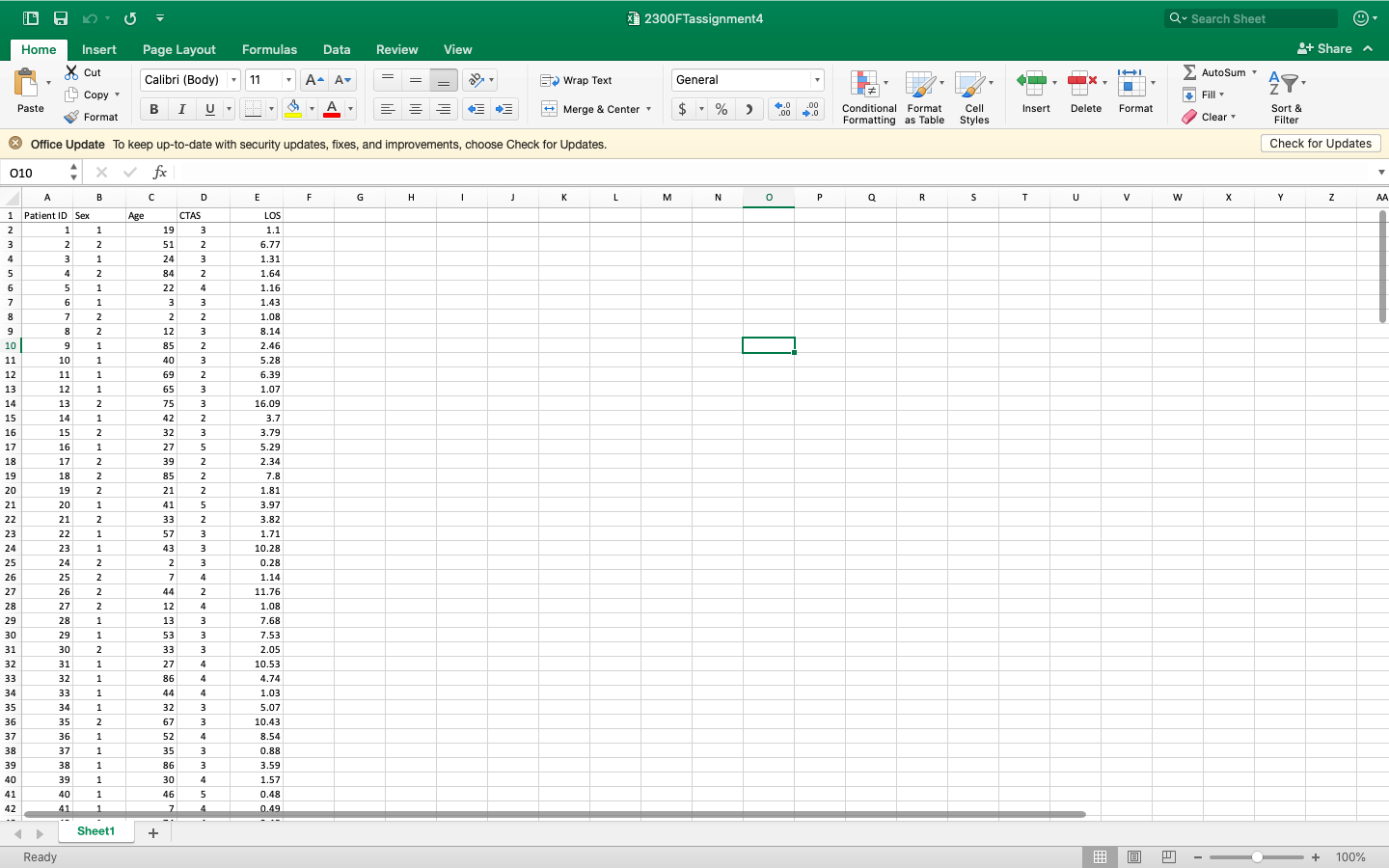This screenshot has width=1389, height=868.
Task: Open the Insert ribbon tab
Action: pos(99,49)
